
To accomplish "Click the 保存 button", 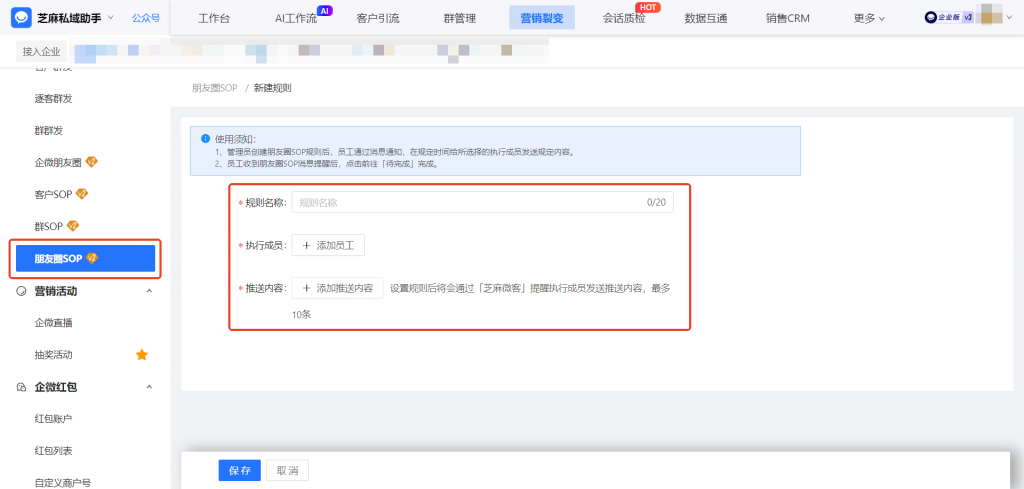I will point(240,470).
